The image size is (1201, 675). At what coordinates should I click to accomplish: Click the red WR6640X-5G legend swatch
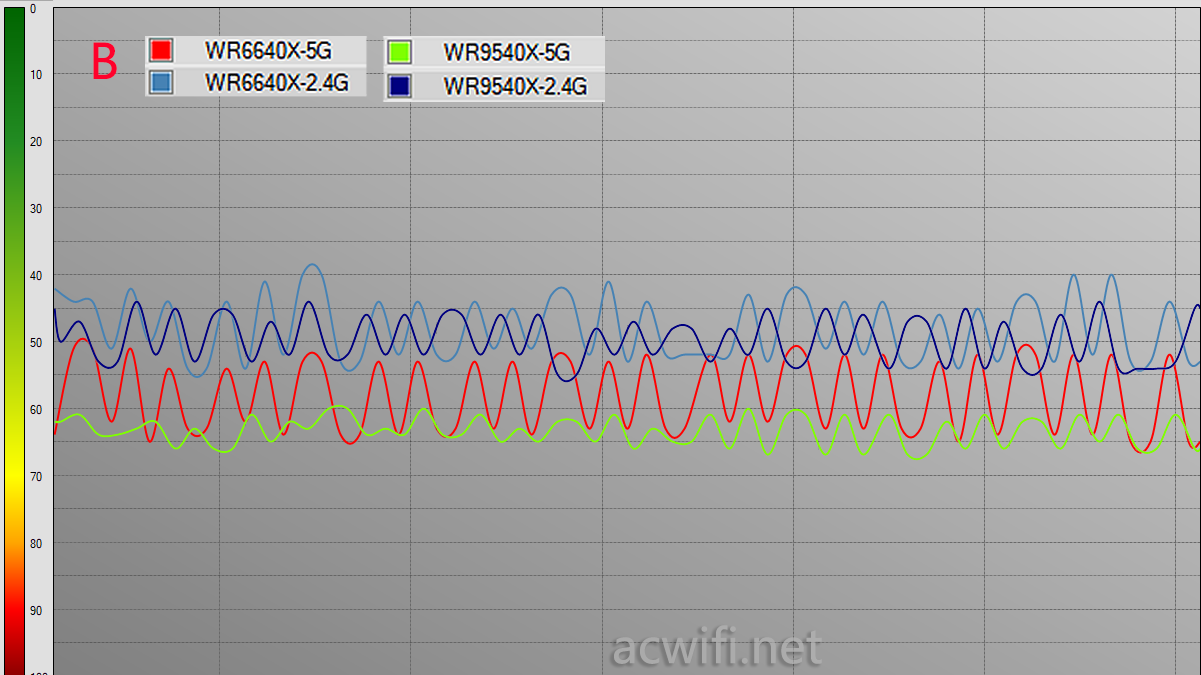point(161,50)
